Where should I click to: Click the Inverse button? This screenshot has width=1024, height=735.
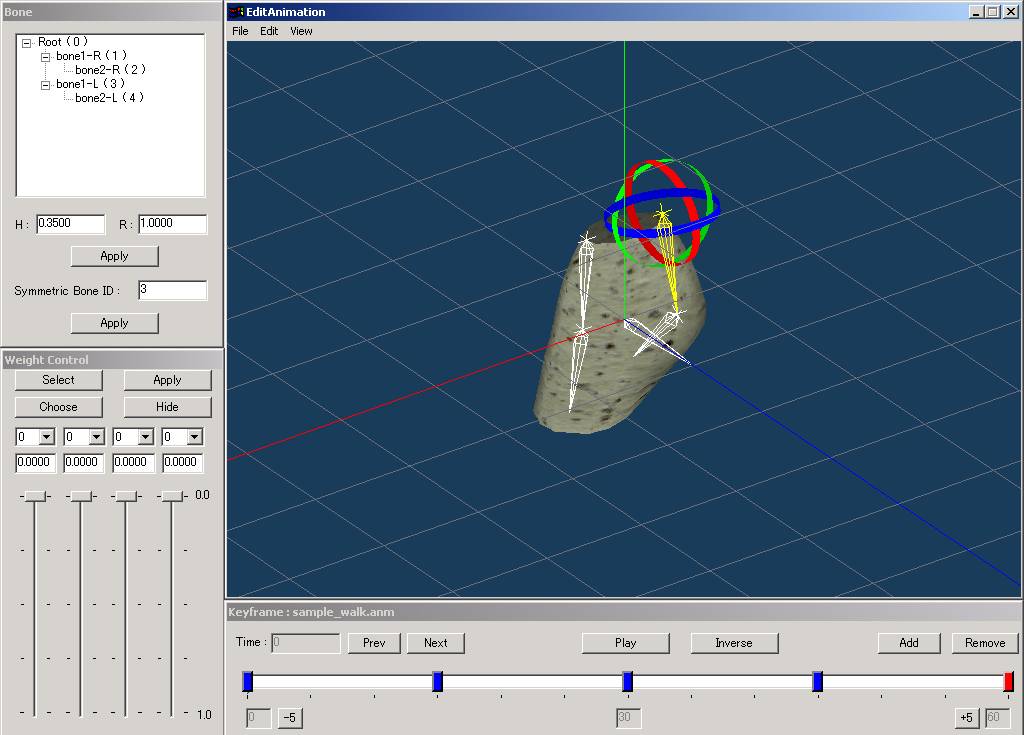734,643
